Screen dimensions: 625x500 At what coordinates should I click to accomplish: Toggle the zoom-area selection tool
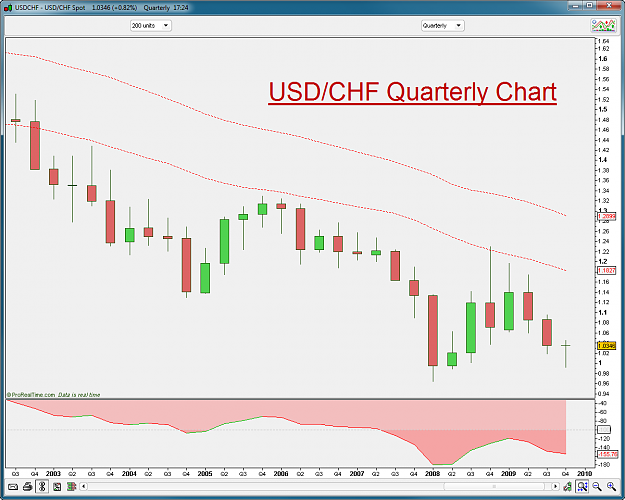pos(582,486)
